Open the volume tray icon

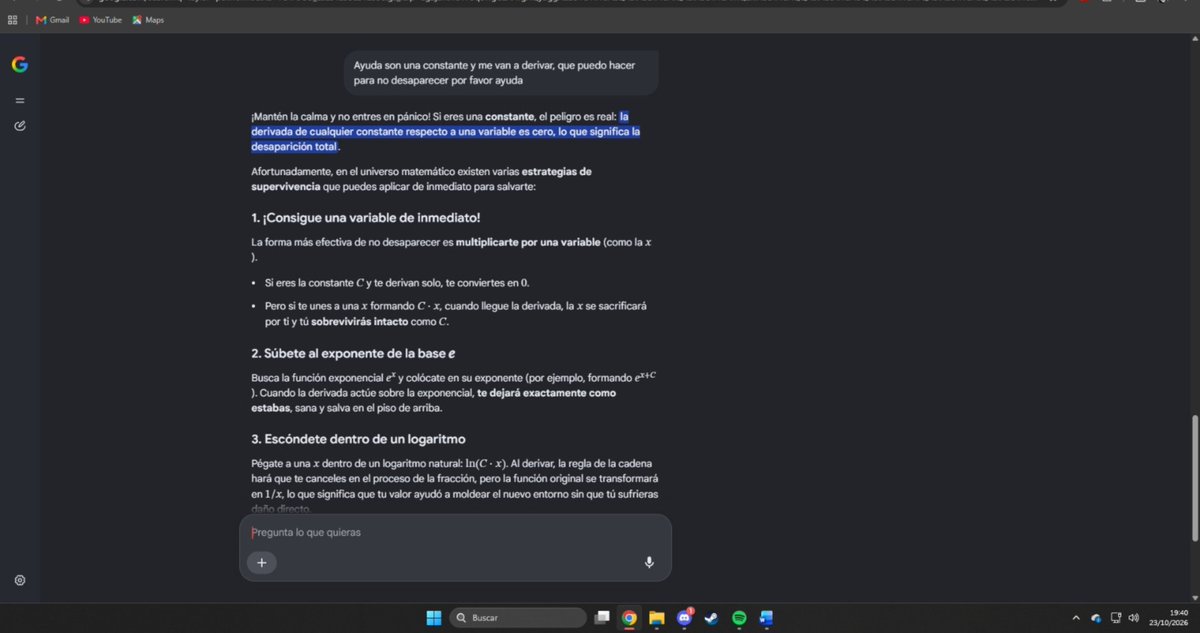pos(1134,618)
